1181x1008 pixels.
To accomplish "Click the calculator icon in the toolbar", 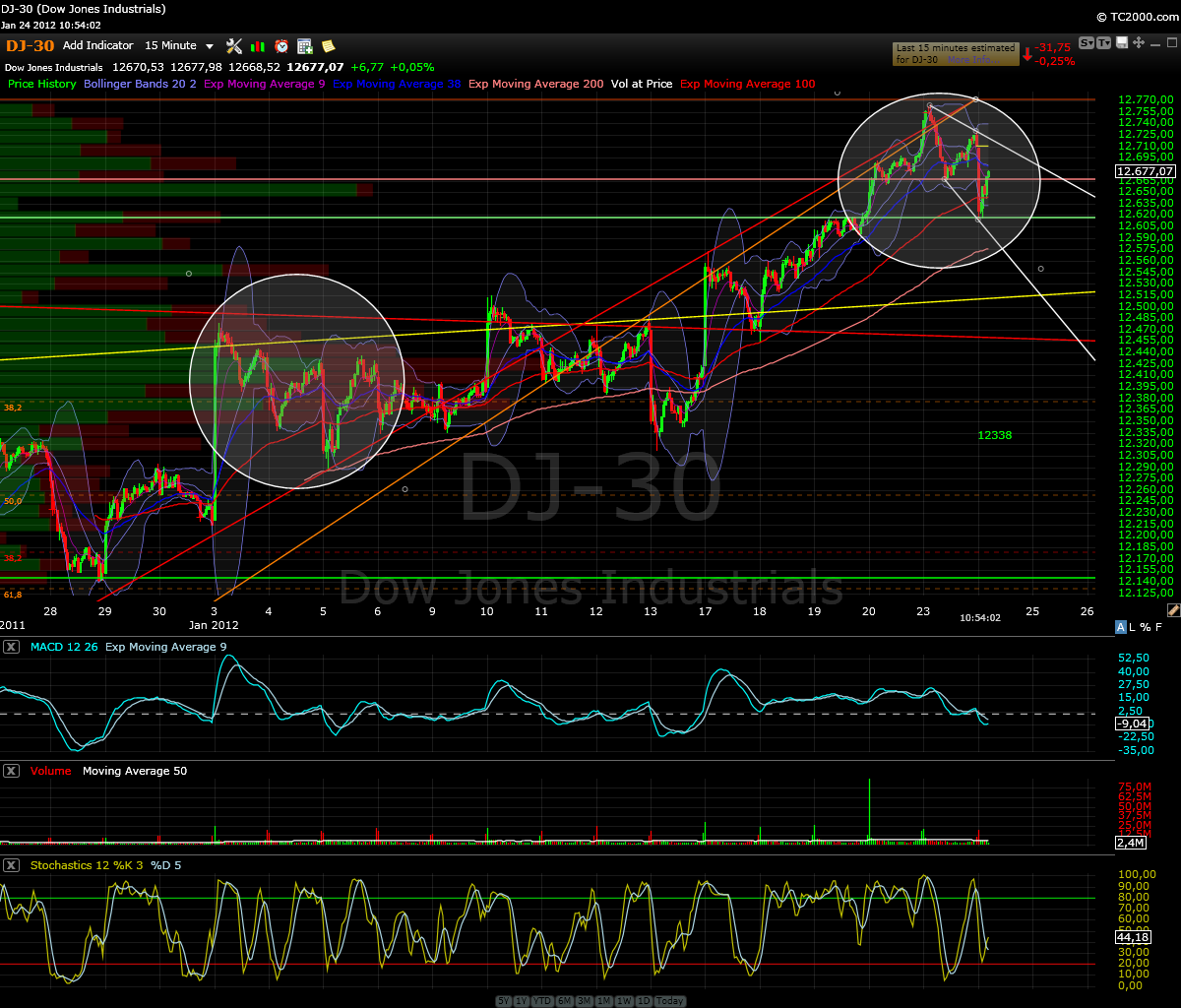I will 303,46.
